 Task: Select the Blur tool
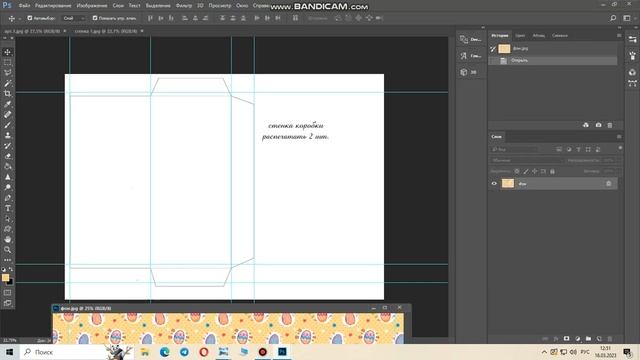tap(7, 177)
